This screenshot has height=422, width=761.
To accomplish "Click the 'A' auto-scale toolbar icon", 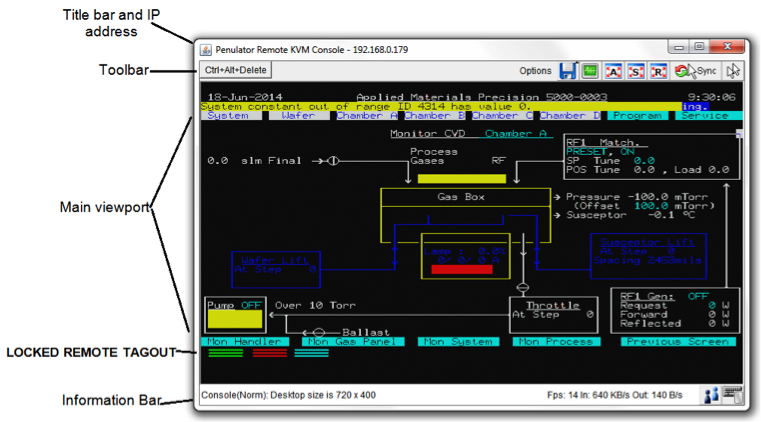I will 614,71.
